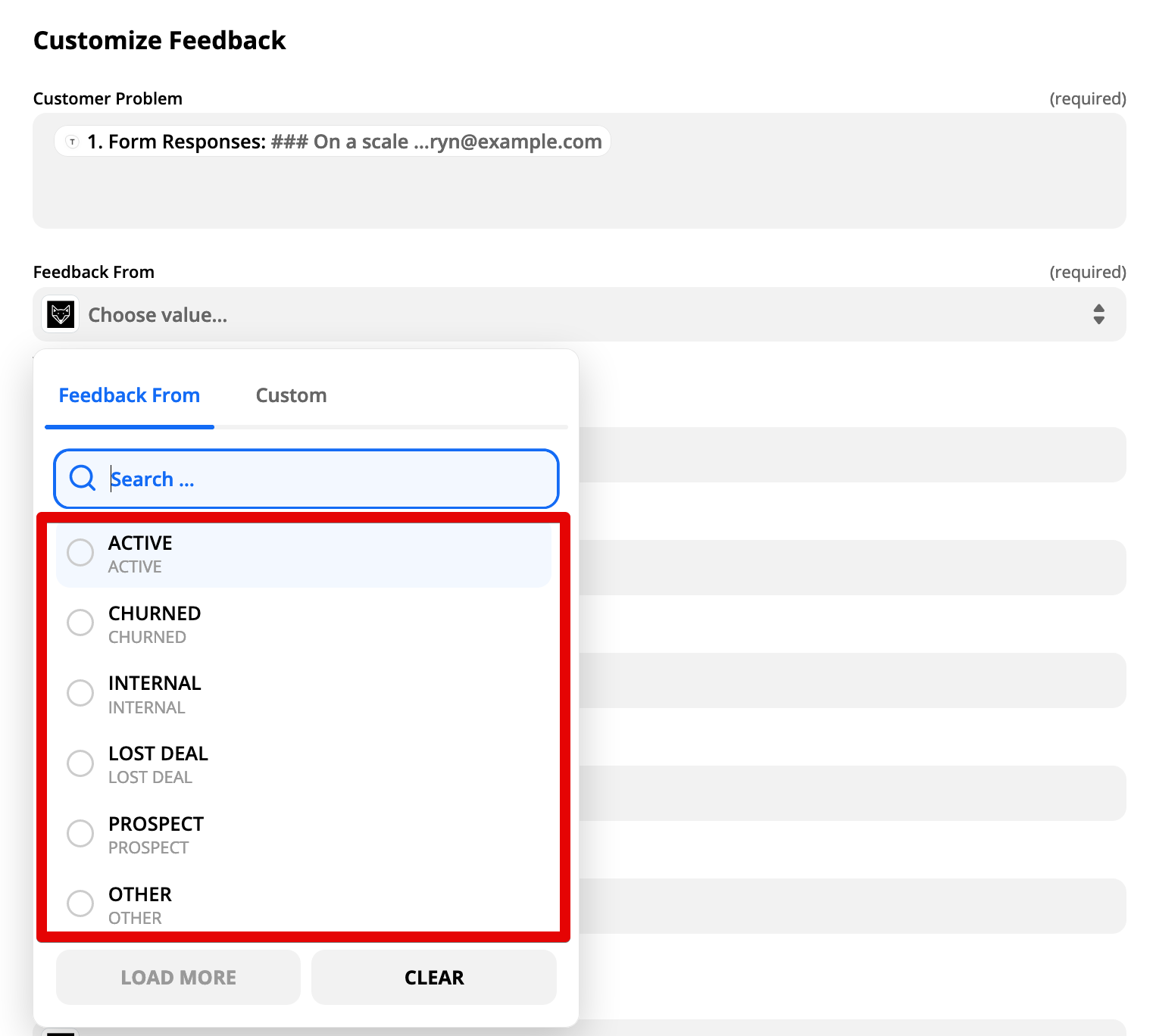
Task: Click the CLEAR button
Action: tap(434, 977)
